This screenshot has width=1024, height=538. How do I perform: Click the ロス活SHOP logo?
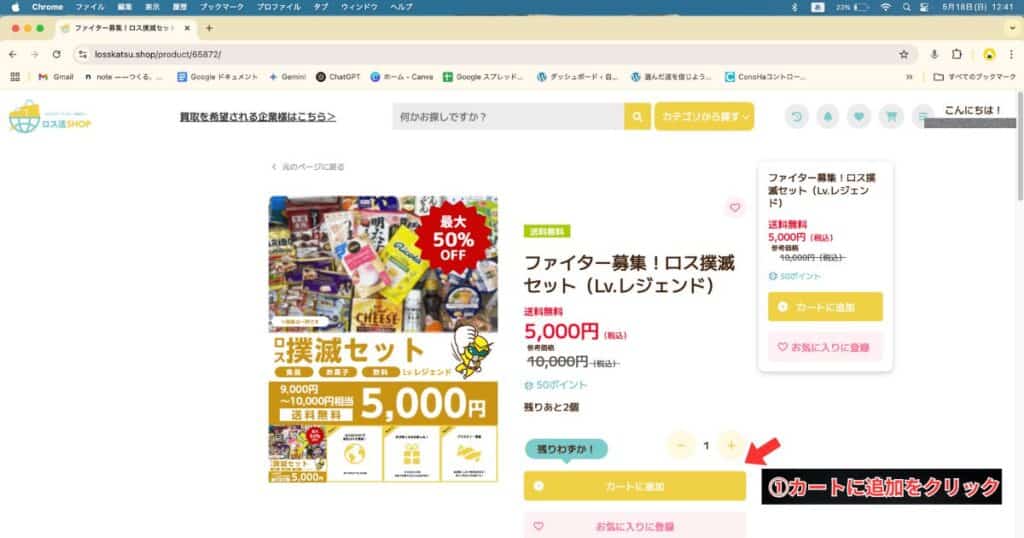pos(50,118)
